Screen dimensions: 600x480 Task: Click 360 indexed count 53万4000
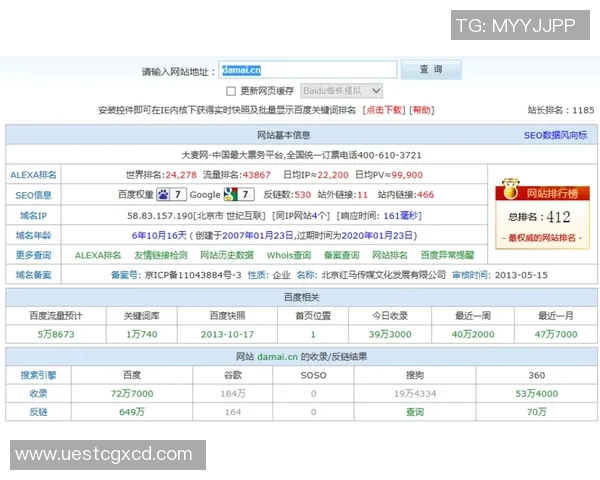[537, 393]
